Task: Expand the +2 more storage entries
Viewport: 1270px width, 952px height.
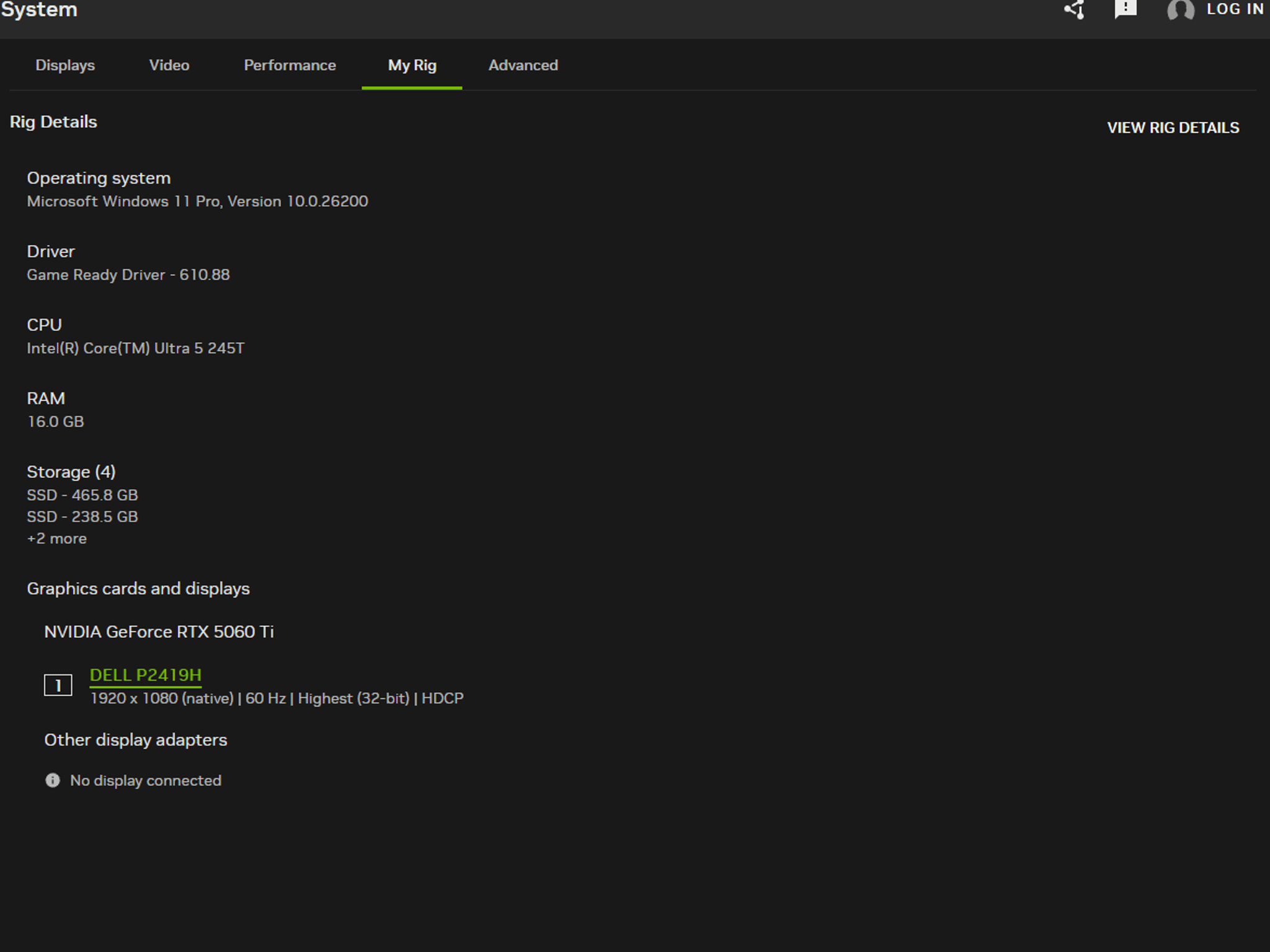Action: [x=56, y=539]
